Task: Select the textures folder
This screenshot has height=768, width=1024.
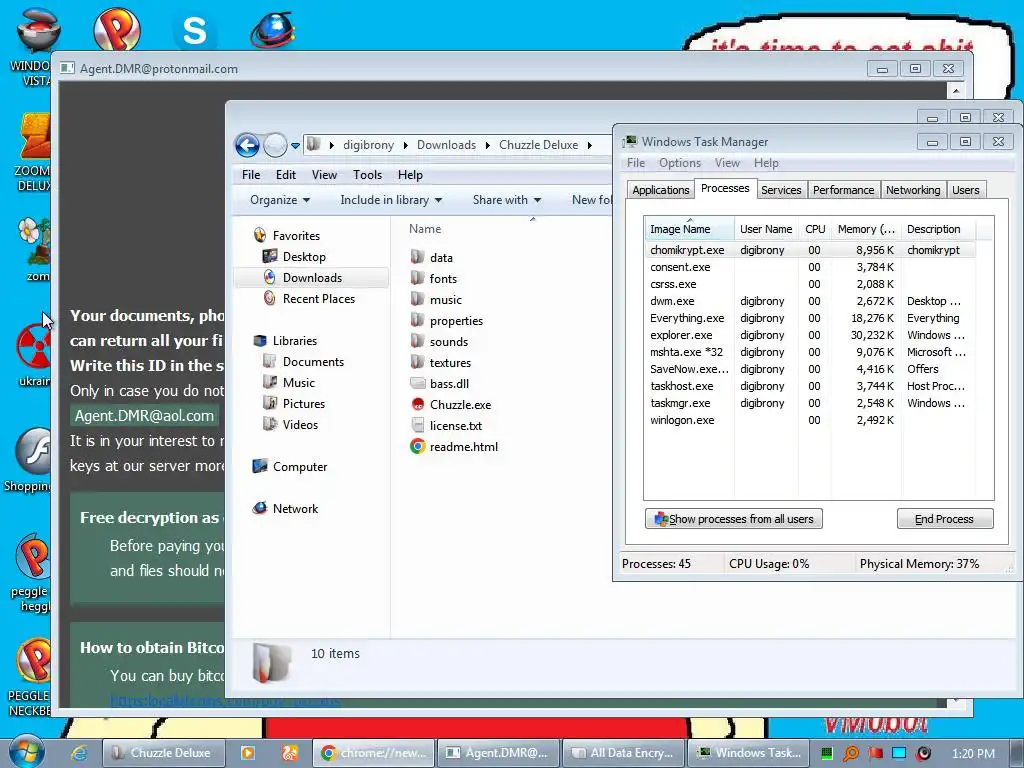Action: pyautogui.click(x=450, y=362)
